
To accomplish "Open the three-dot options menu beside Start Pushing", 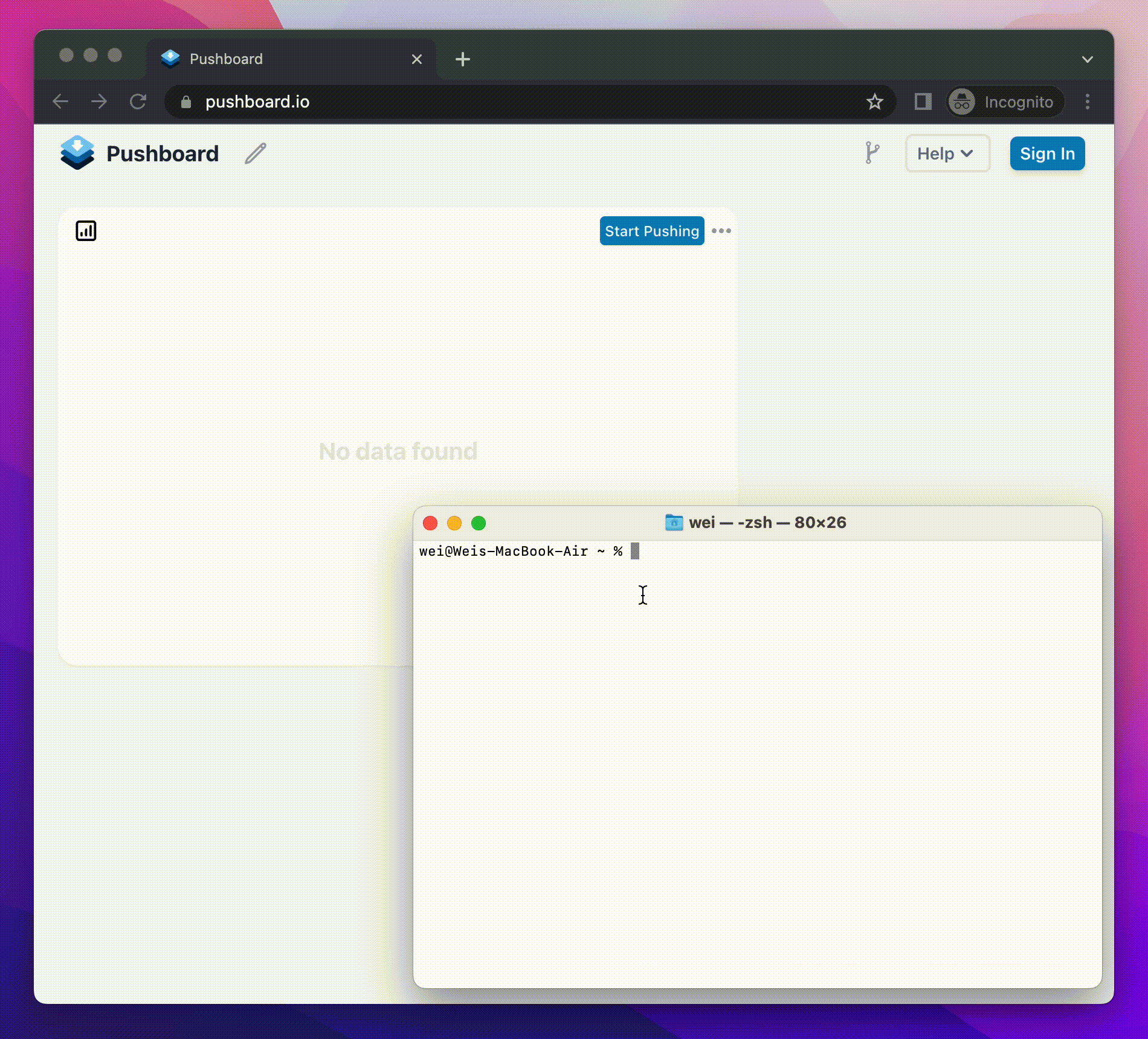I will (x=721, y=231).
